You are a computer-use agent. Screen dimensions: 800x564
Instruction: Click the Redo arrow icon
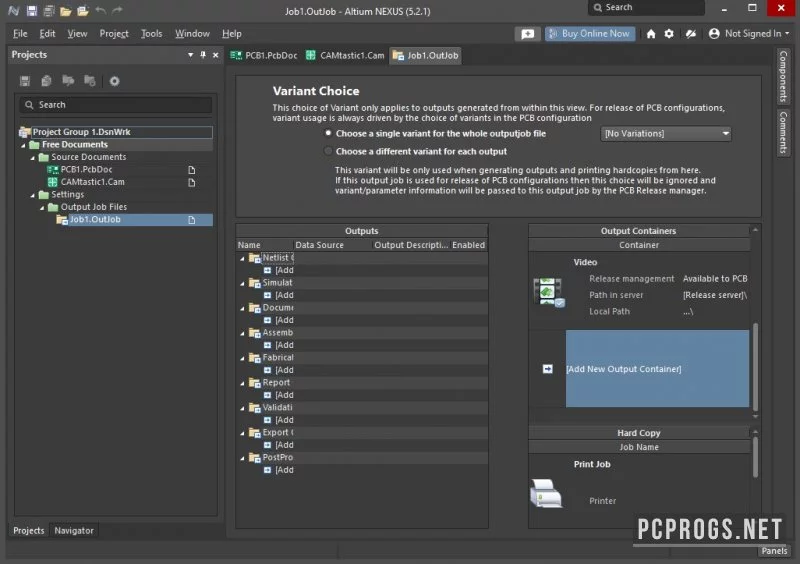click(117, 10)
